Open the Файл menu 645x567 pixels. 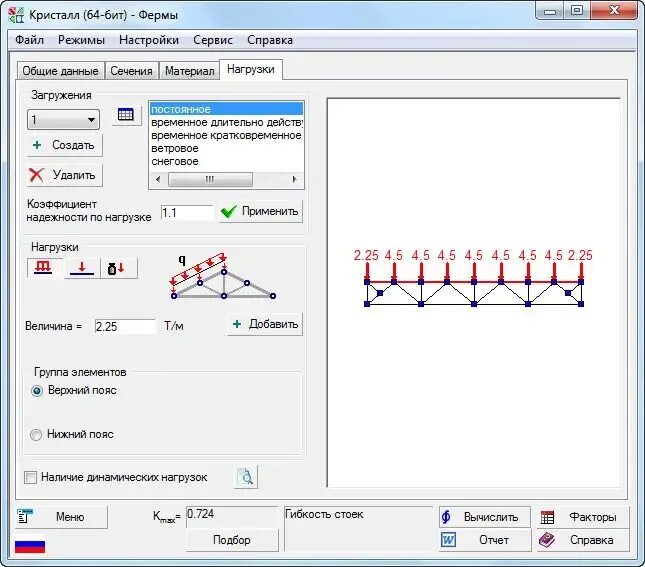coord(30,40)
